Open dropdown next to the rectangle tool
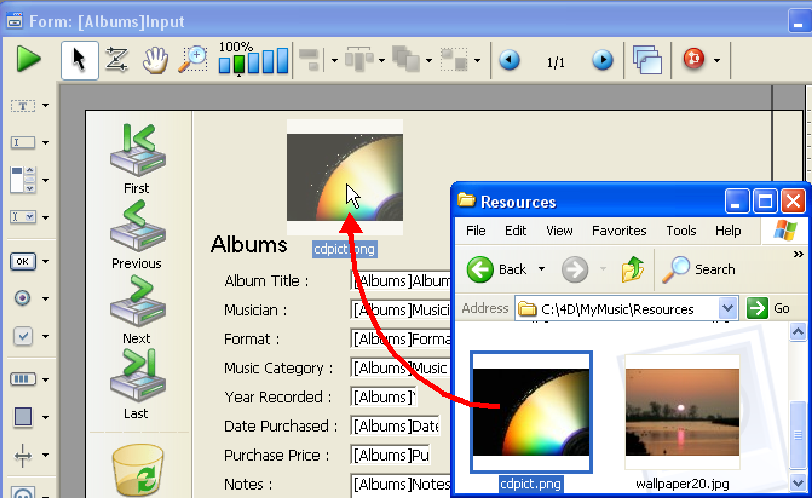The width and height of the screenshot is (812, 498). [46, 417]
